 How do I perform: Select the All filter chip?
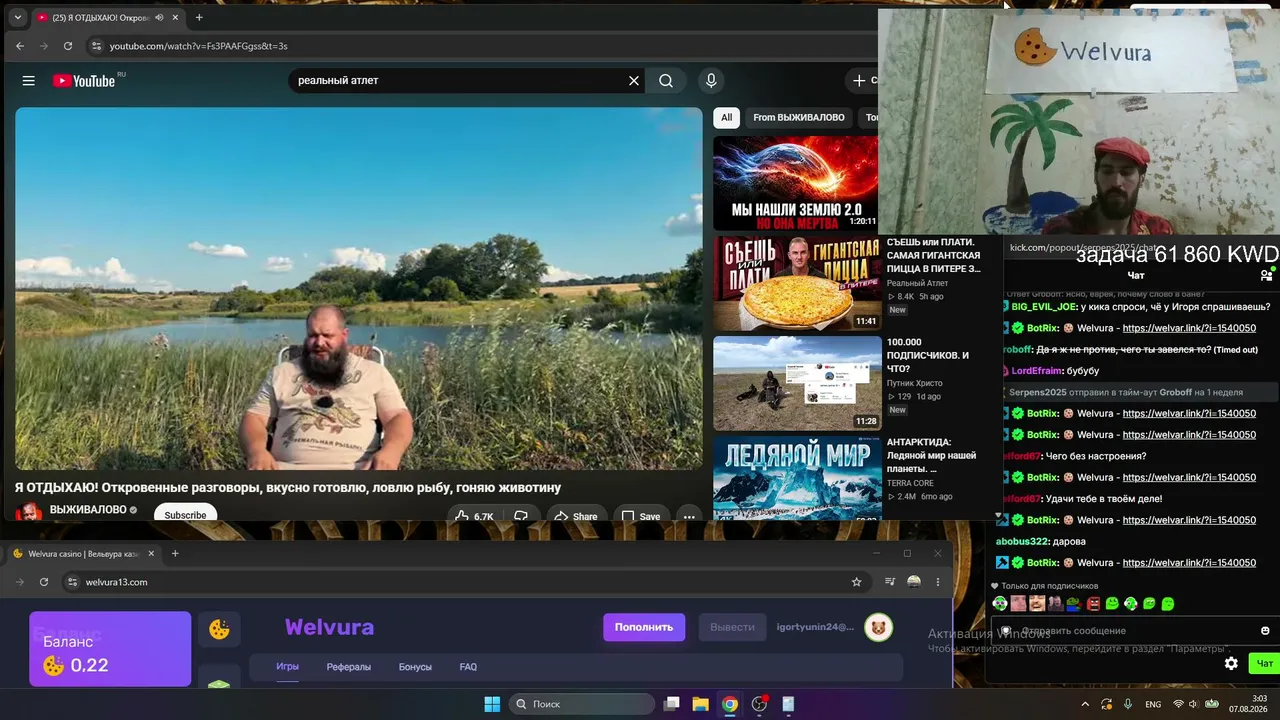727,118
